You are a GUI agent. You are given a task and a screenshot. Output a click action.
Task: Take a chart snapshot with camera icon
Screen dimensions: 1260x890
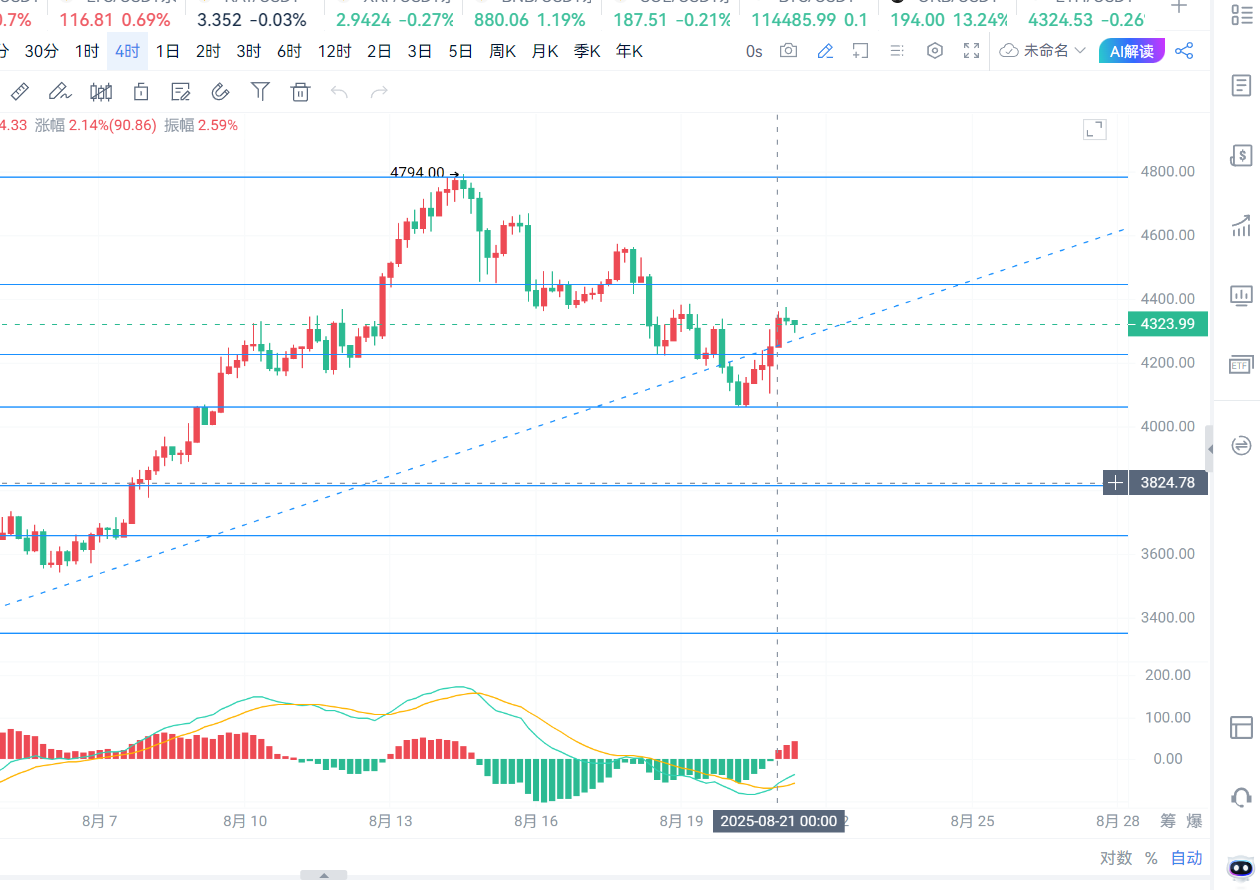pos(789,51)
